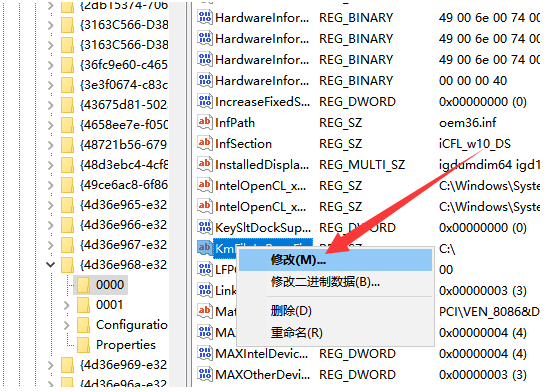The height and width of the screenshot is (392, 548).
Task: Choose 删除(D) from the context menu
Action: click(335, 311)
